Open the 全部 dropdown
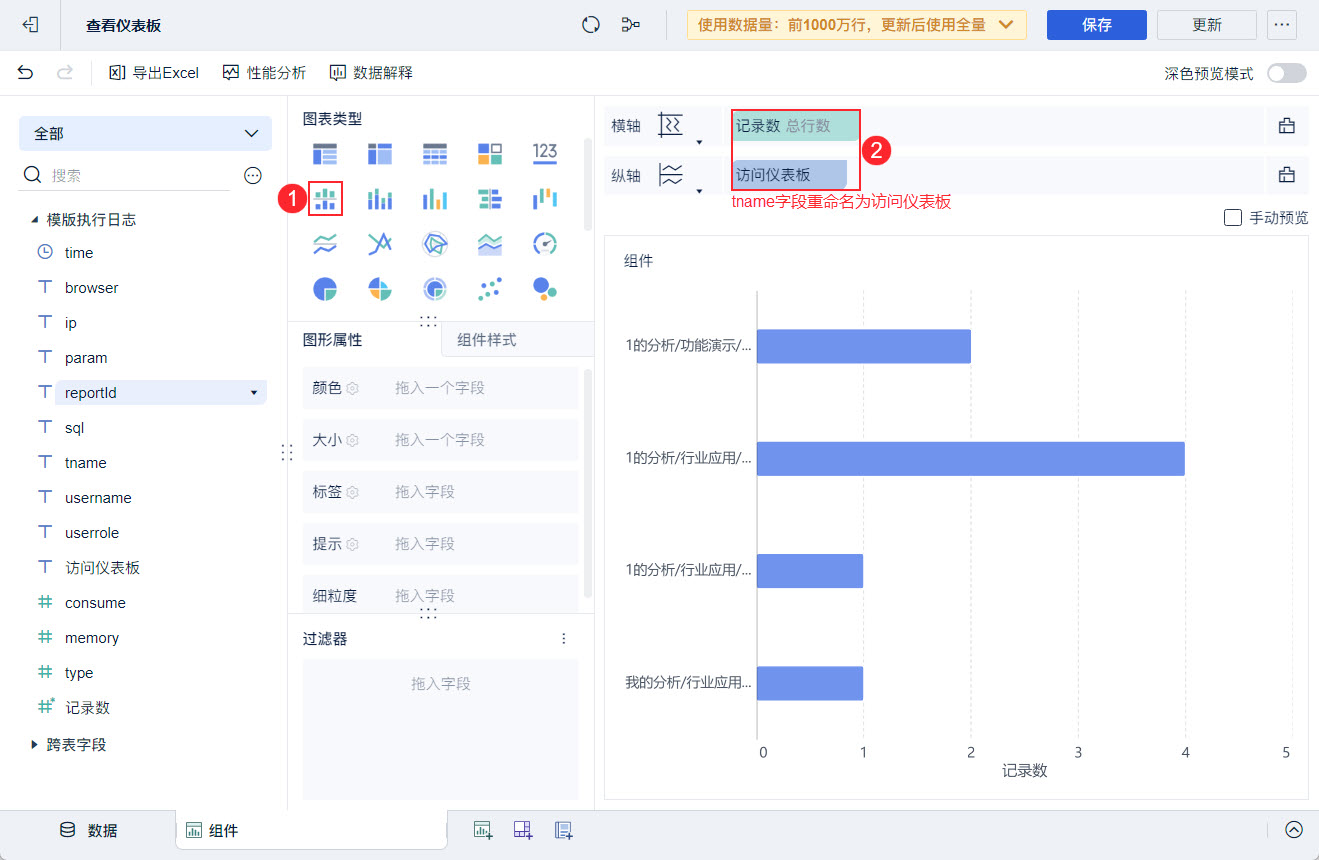Viewport: 1319px width, 860px height. 145,133
